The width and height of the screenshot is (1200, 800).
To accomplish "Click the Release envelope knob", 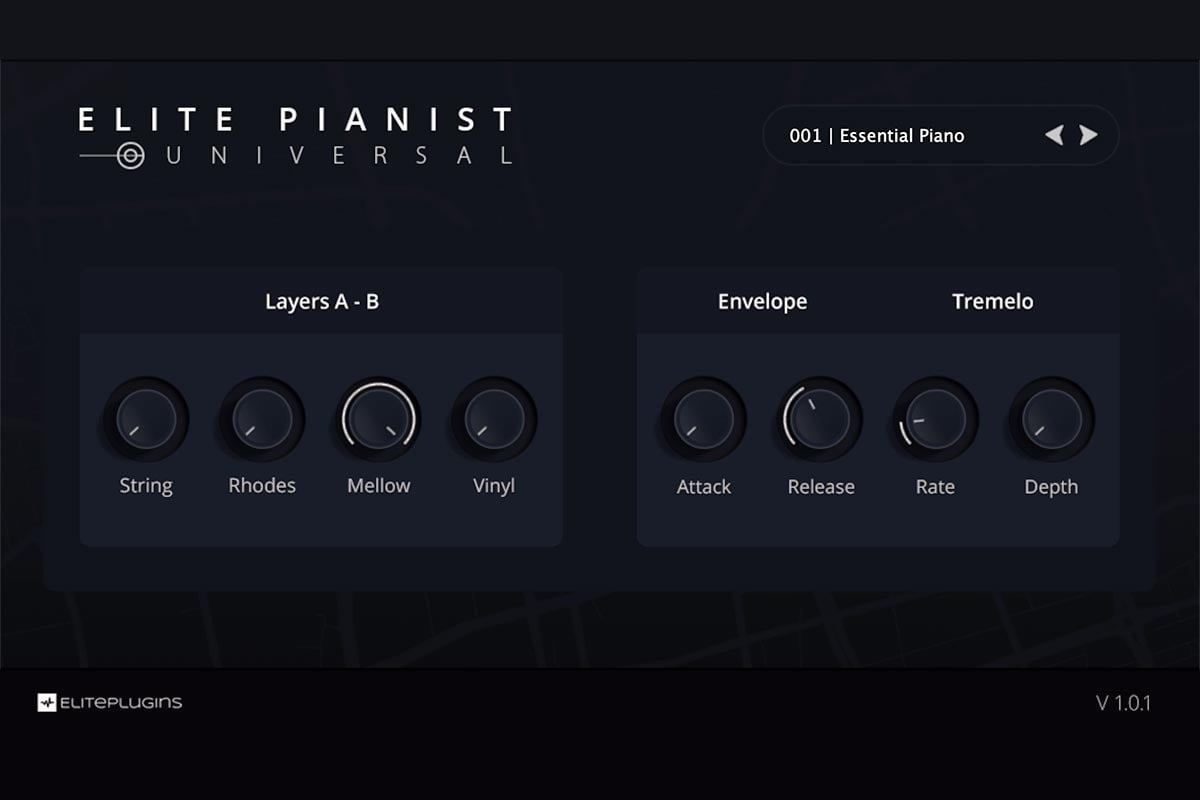I will (x=820, y=419).
